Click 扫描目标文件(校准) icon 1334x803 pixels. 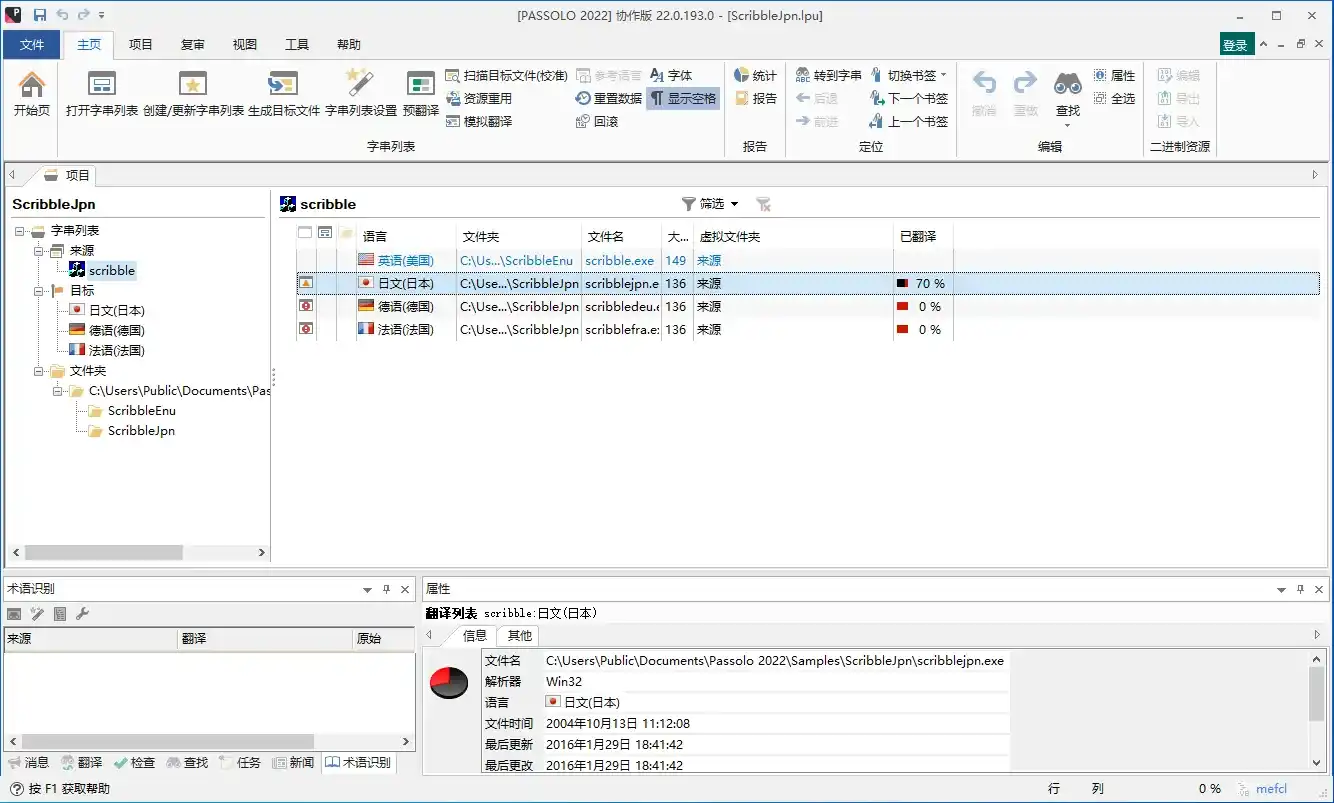pos(453,76)
